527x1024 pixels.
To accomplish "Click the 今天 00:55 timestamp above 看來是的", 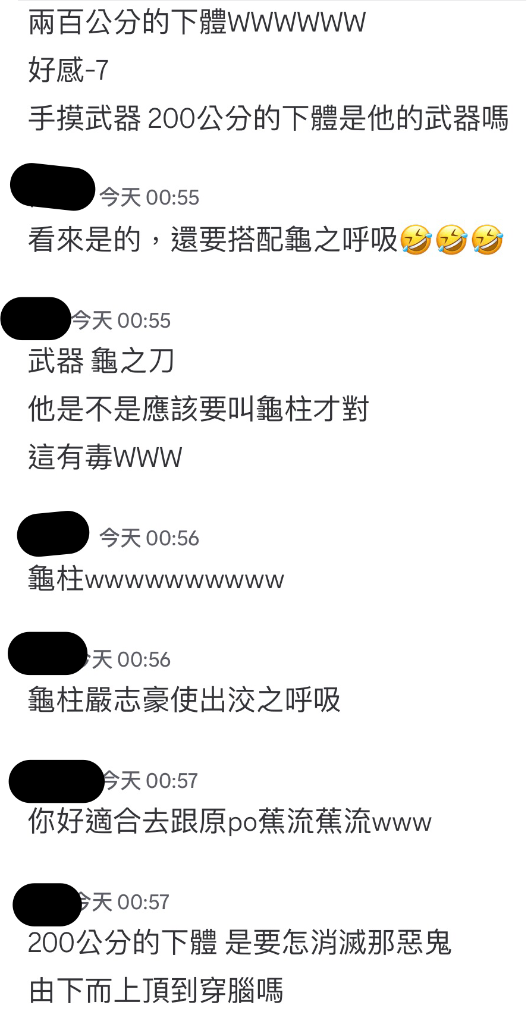I will pos(150,197).
